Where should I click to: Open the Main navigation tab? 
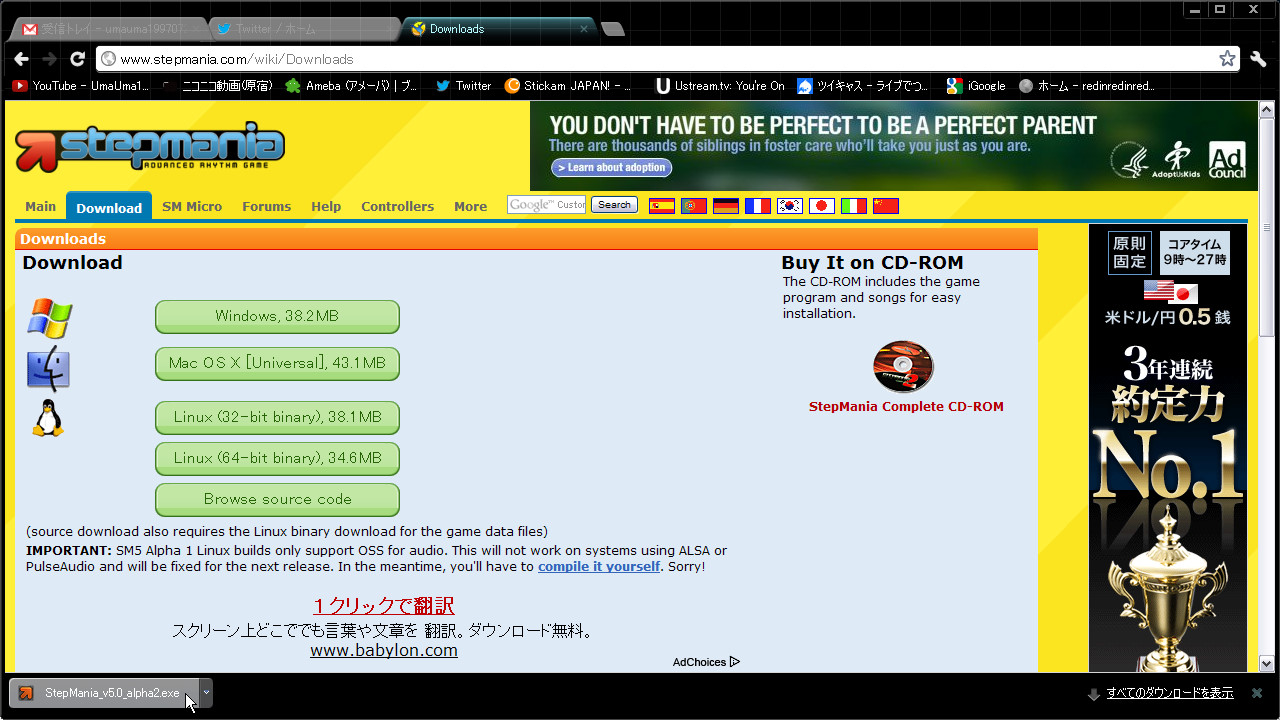pos(40,206)
